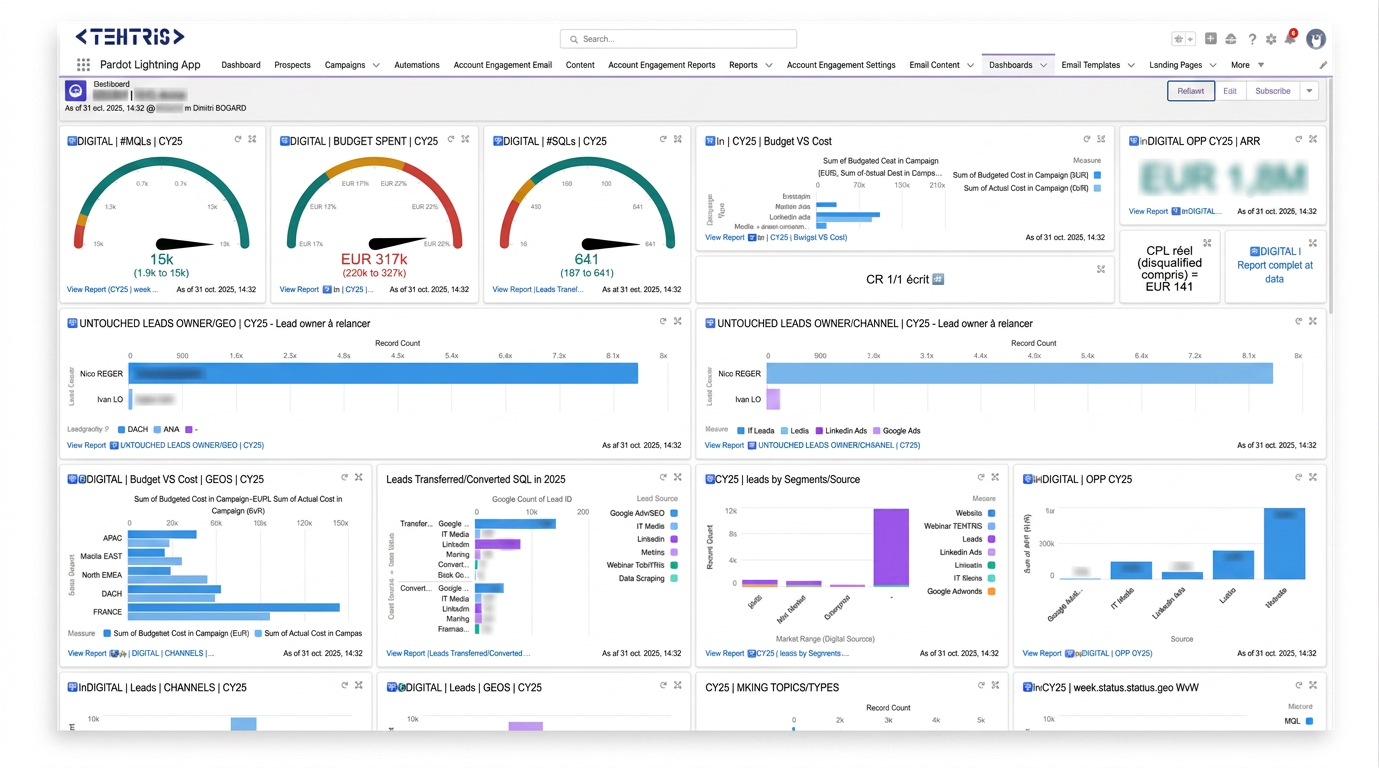Expand the CY25 Budget VS Cost widget
The height and width of the screenshot is (768, 1379).
click(x=1101, y=140)
